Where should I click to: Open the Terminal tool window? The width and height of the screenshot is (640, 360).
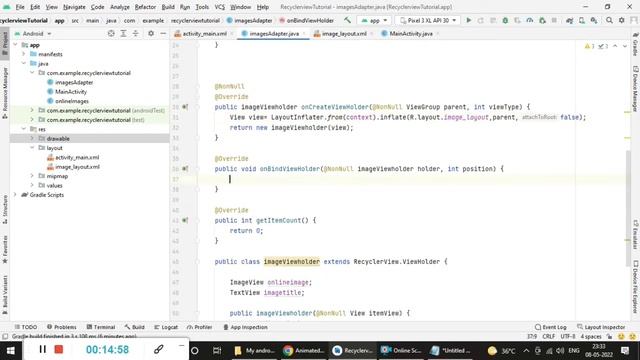[x=101, y=327]
